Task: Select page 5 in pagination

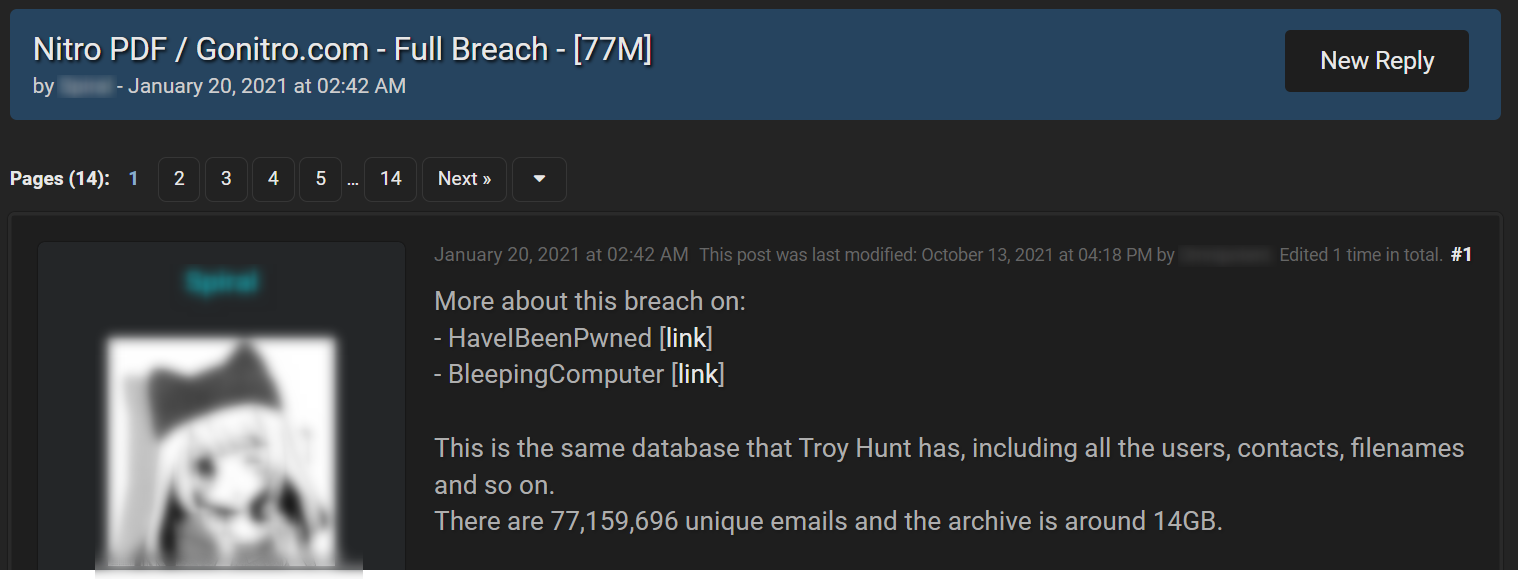Action: (320, 179)
